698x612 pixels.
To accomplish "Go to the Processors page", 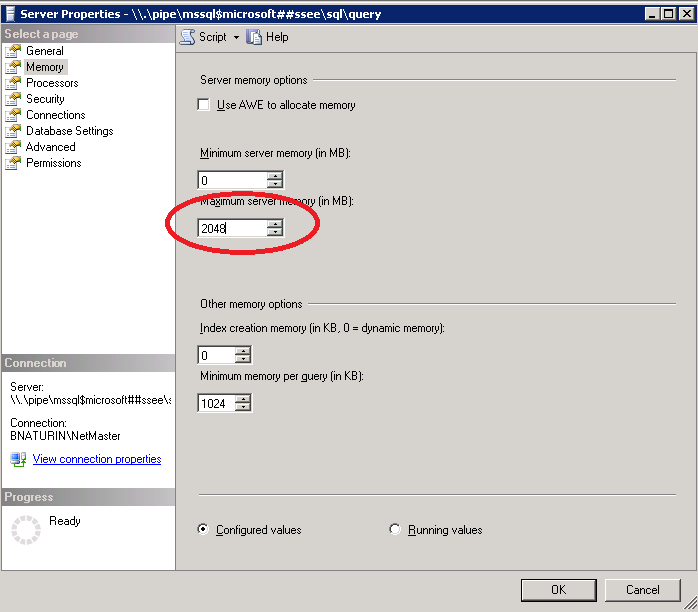I will [52, 83].
